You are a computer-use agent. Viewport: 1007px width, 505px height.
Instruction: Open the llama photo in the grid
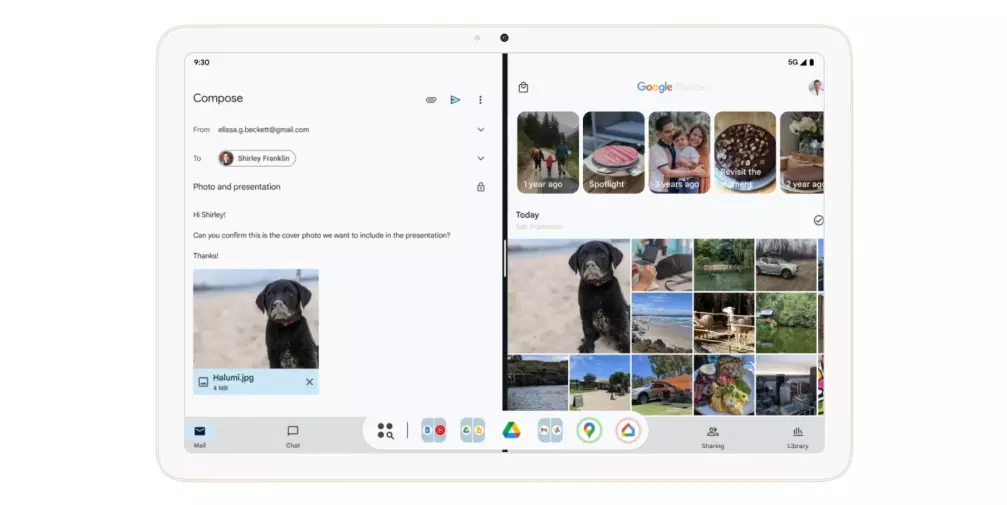724,323
